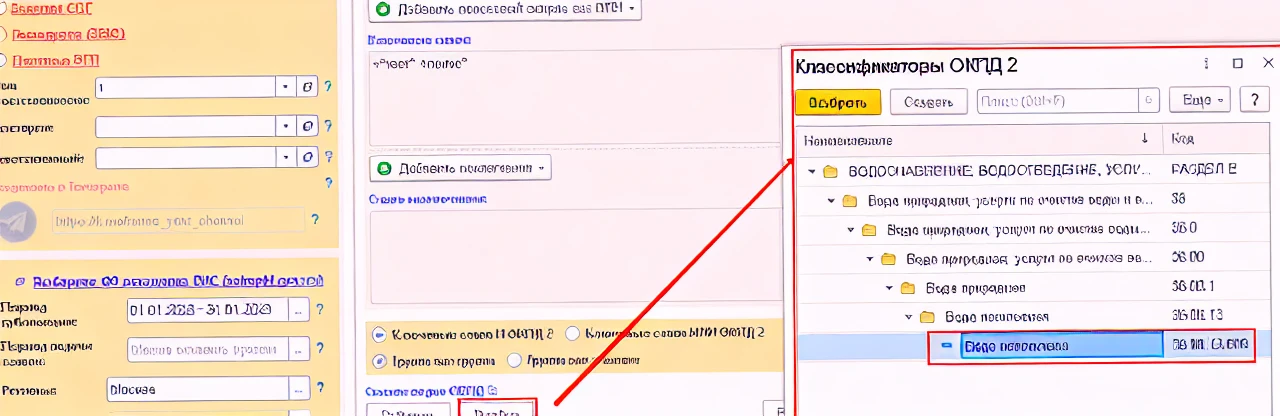Screen dimensions: 1280x416
Task: Click the three-dots button of the date period field
Action: pyautogui.click(x=299, y=310)
